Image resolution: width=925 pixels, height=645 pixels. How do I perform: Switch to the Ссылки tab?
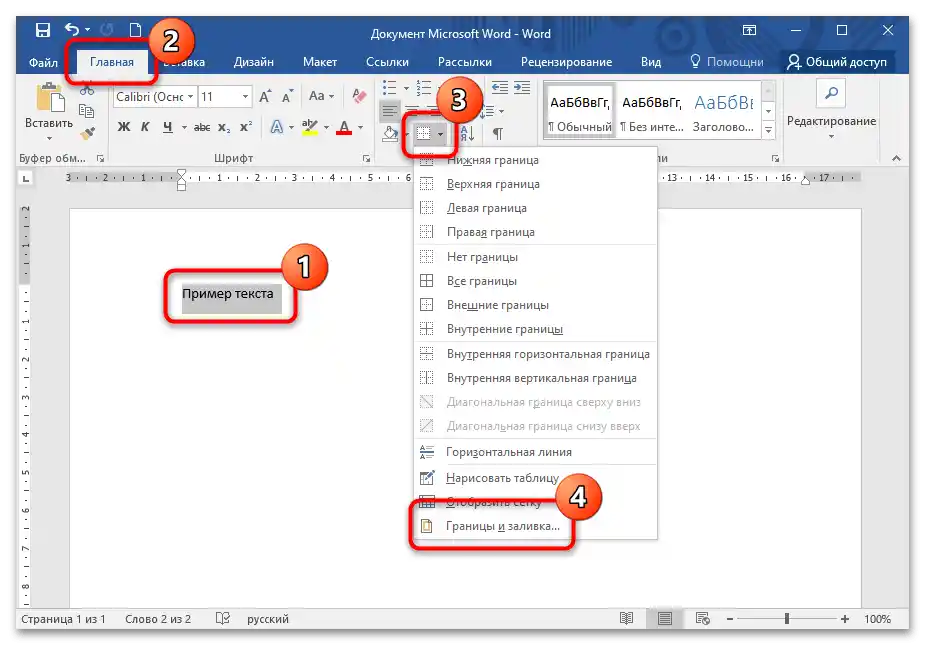[387, 62]
